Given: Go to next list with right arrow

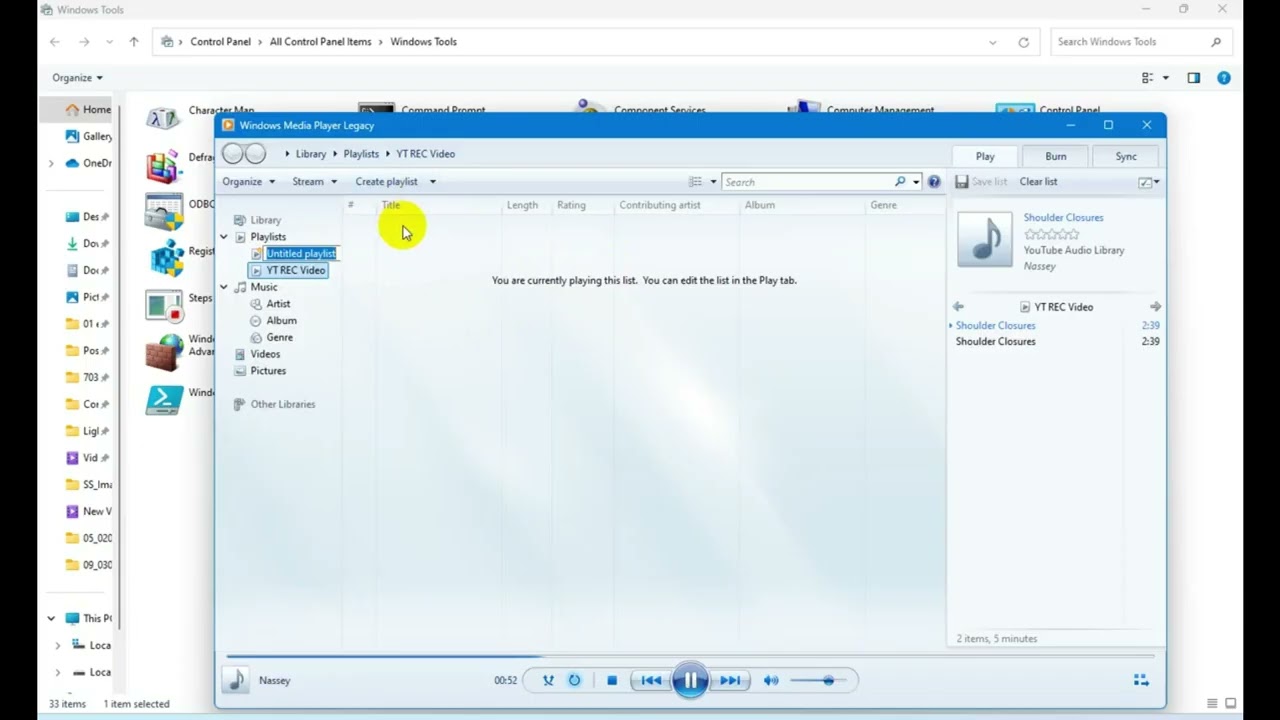Looking at the screenshot, I should coord(1155,307).
